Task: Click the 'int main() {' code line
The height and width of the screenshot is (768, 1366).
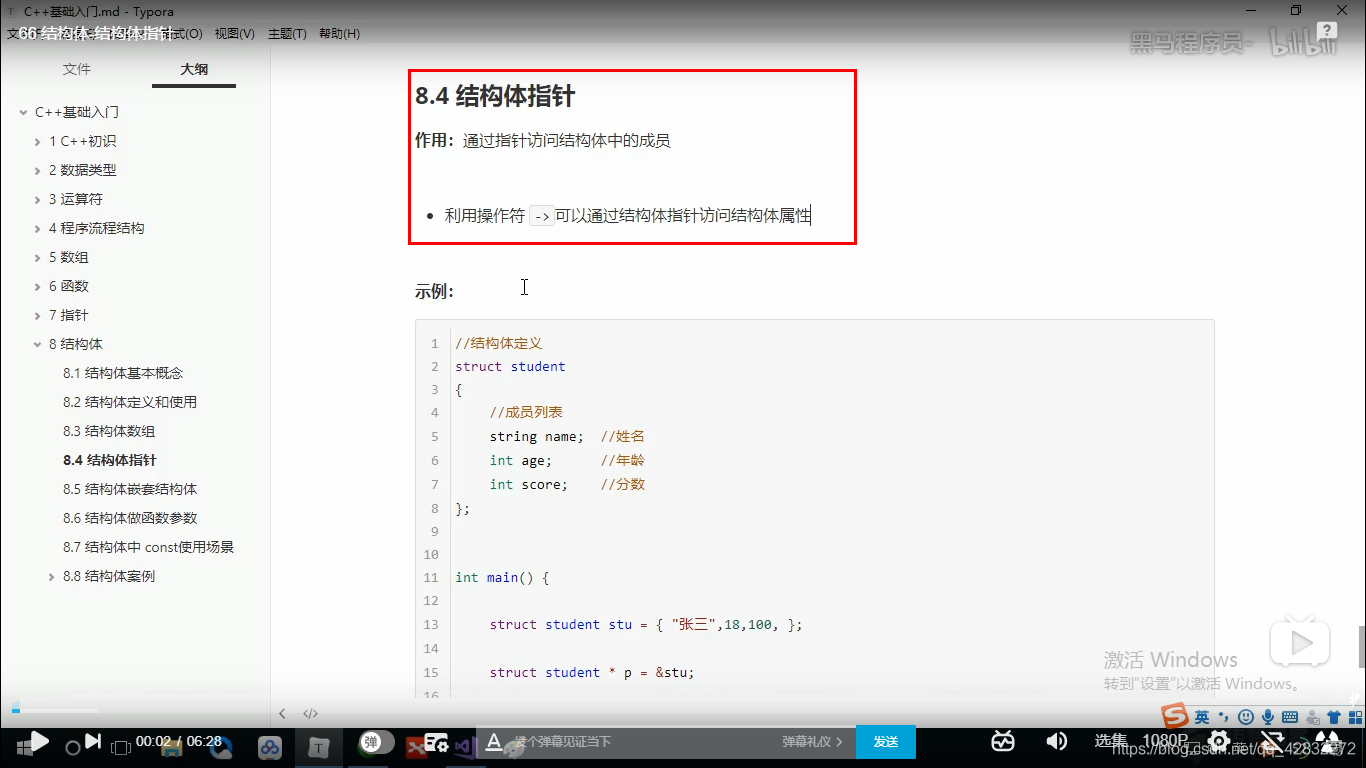Action: point(502,577)
